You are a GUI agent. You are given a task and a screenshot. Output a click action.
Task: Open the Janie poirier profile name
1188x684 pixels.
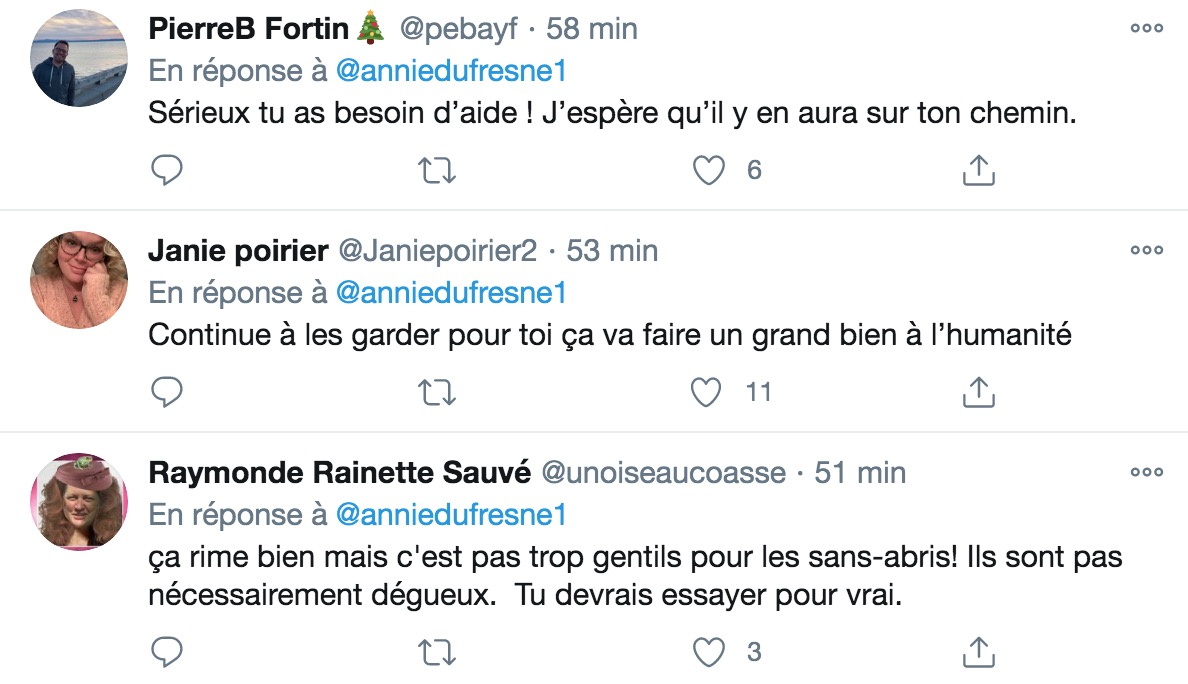coord(238,250)
